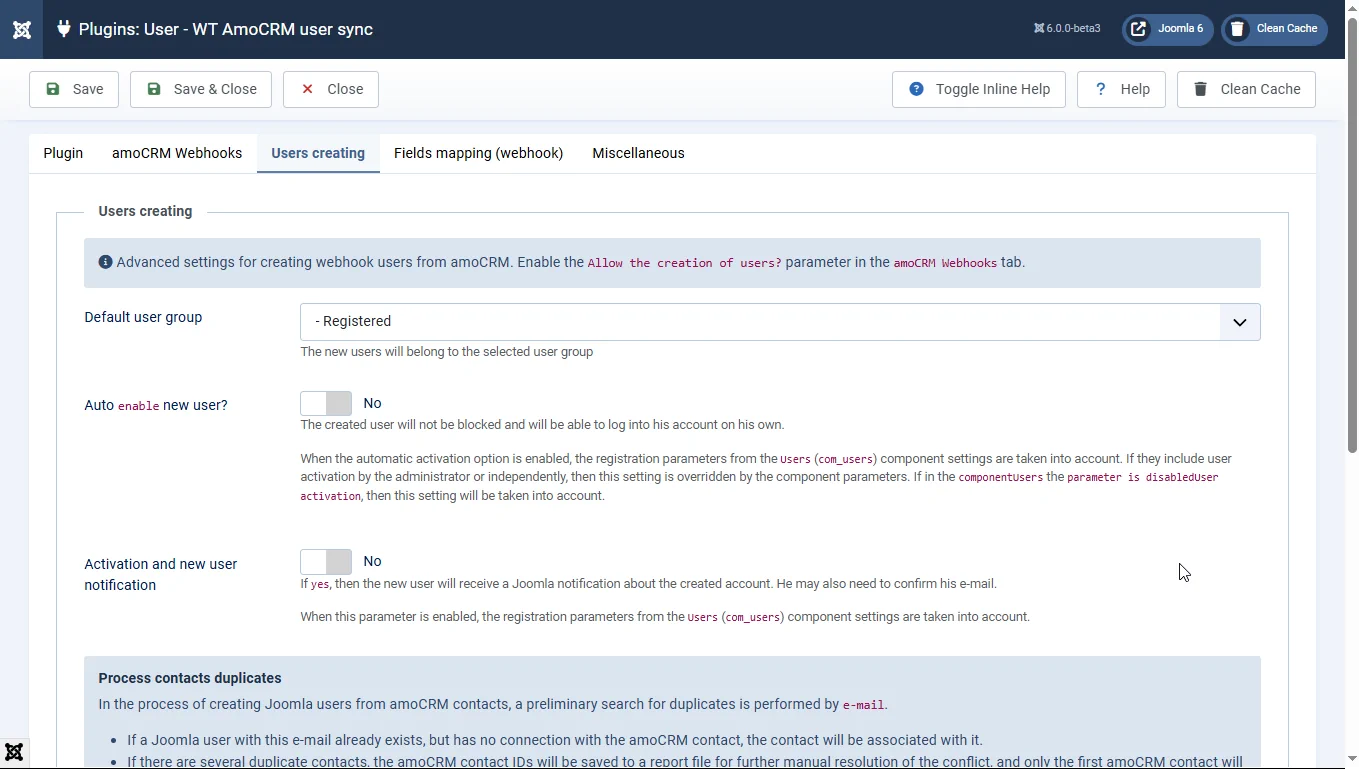Viewport: 1359px width, 769px height.
Task: Click the plug icon beside the Plugins title
Action: point(64,29)
